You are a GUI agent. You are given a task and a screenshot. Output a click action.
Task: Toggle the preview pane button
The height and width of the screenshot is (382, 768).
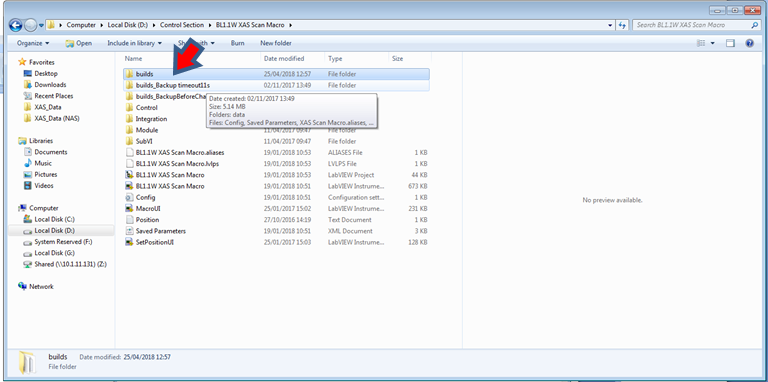(x=730, y=43)
